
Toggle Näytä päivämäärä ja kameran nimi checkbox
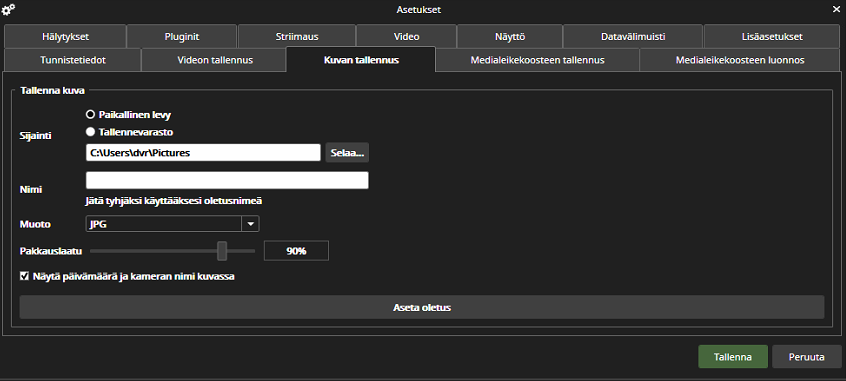24,276
